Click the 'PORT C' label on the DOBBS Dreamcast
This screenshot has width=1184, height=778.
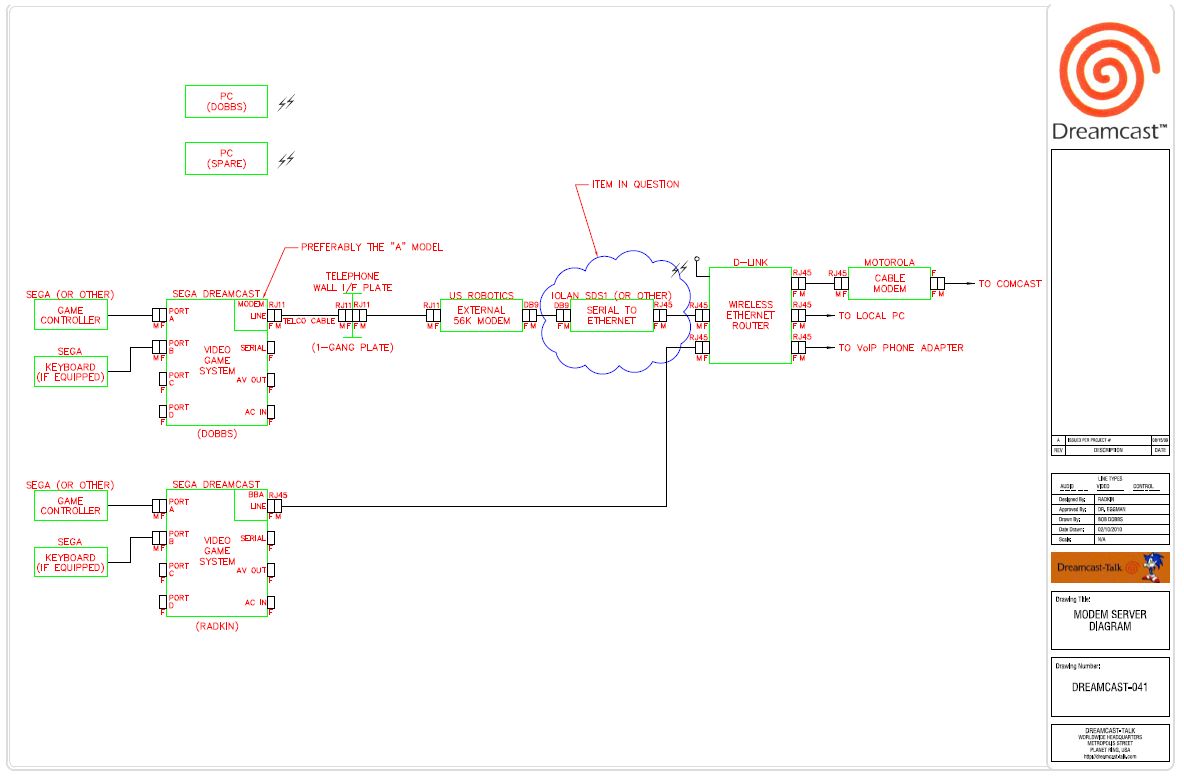[x=178, y=378]
